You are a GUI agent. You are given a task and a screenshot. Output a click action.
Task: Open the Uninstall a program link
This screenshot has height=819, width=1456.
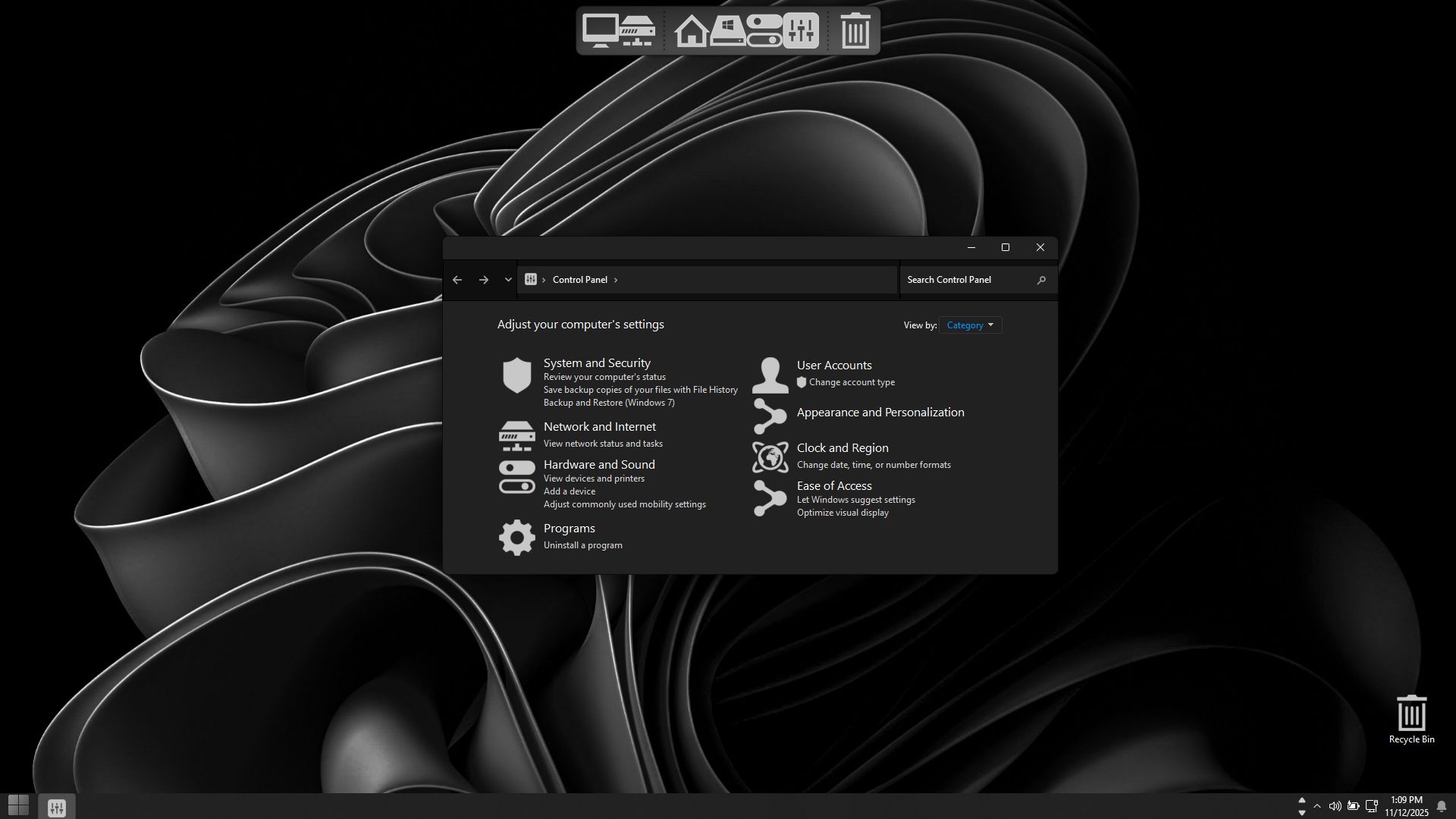[582, 545]
